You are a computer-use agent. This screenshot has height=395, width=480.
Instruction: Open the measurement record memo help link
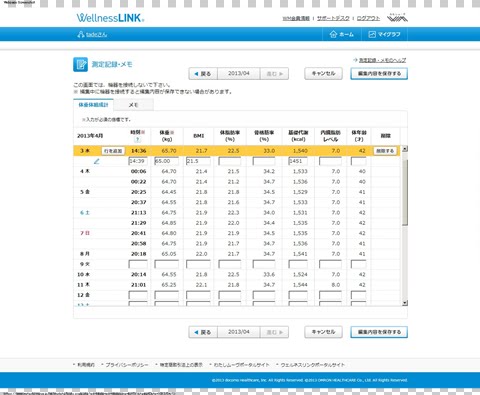pyautogui.click(x=382, y=60)
